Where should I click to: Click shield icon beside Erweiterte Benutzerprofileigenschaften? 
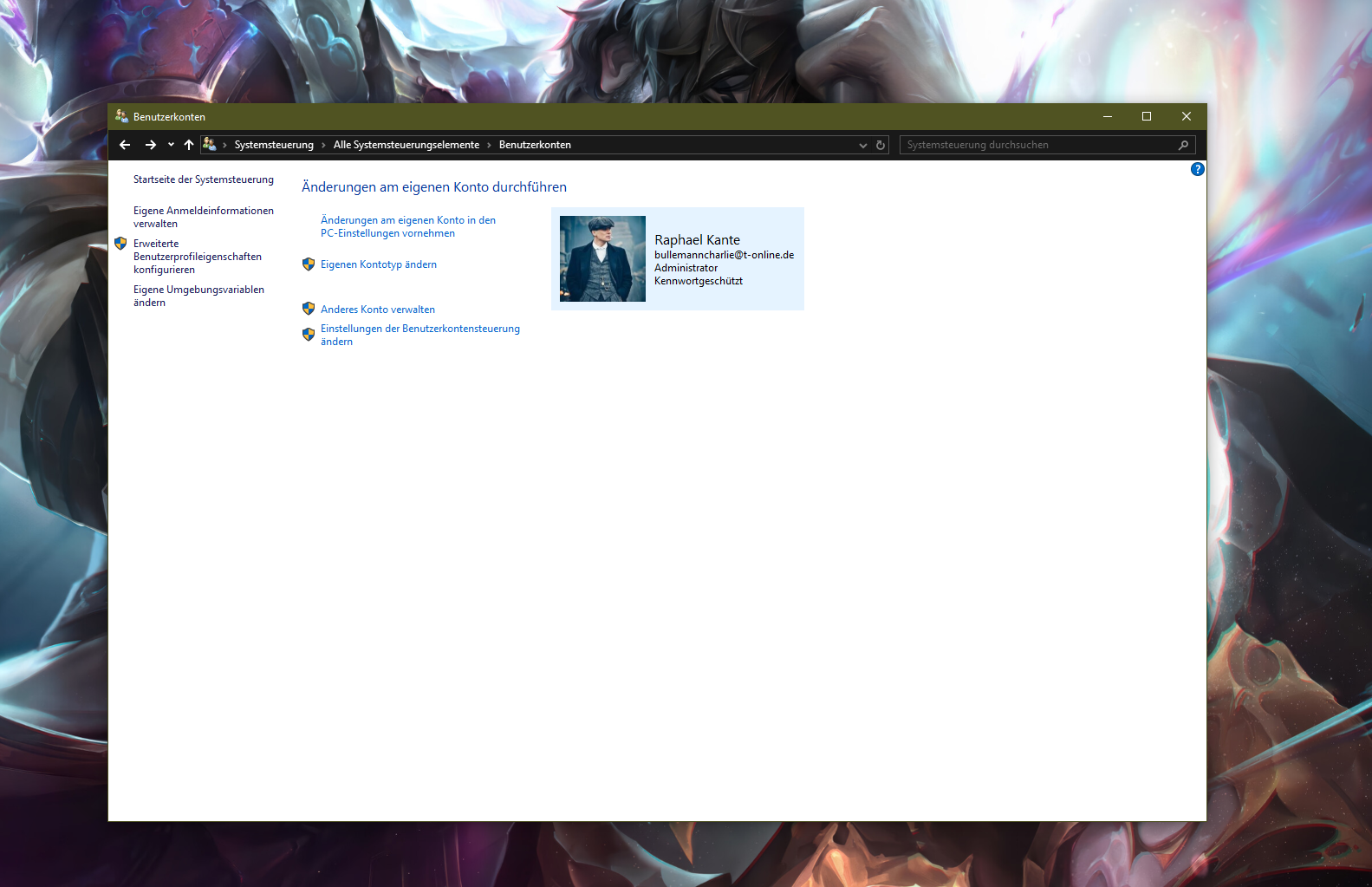point(120,244)
